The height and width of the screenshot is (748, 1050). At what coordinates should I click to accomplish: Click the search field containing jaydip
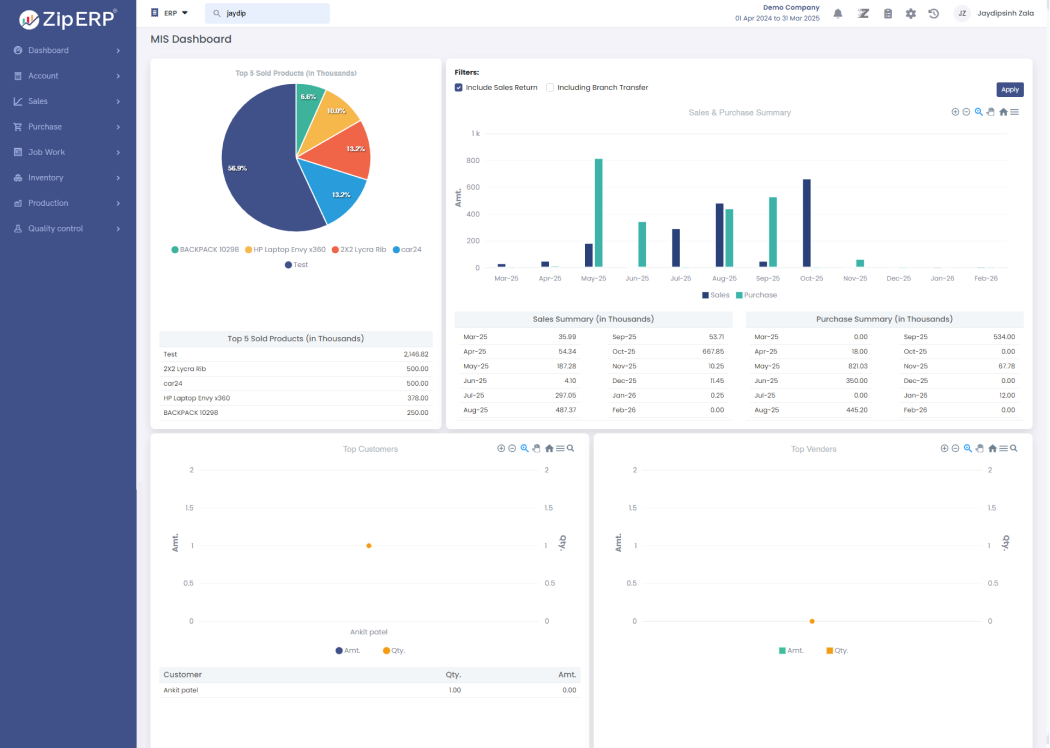click(268, 14)
